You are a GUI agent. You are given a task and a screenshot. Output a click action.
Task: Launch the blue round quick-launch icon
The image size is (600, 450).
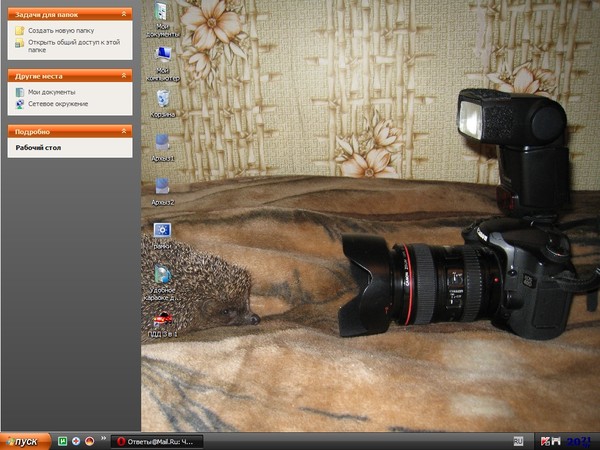coord(76,441)
